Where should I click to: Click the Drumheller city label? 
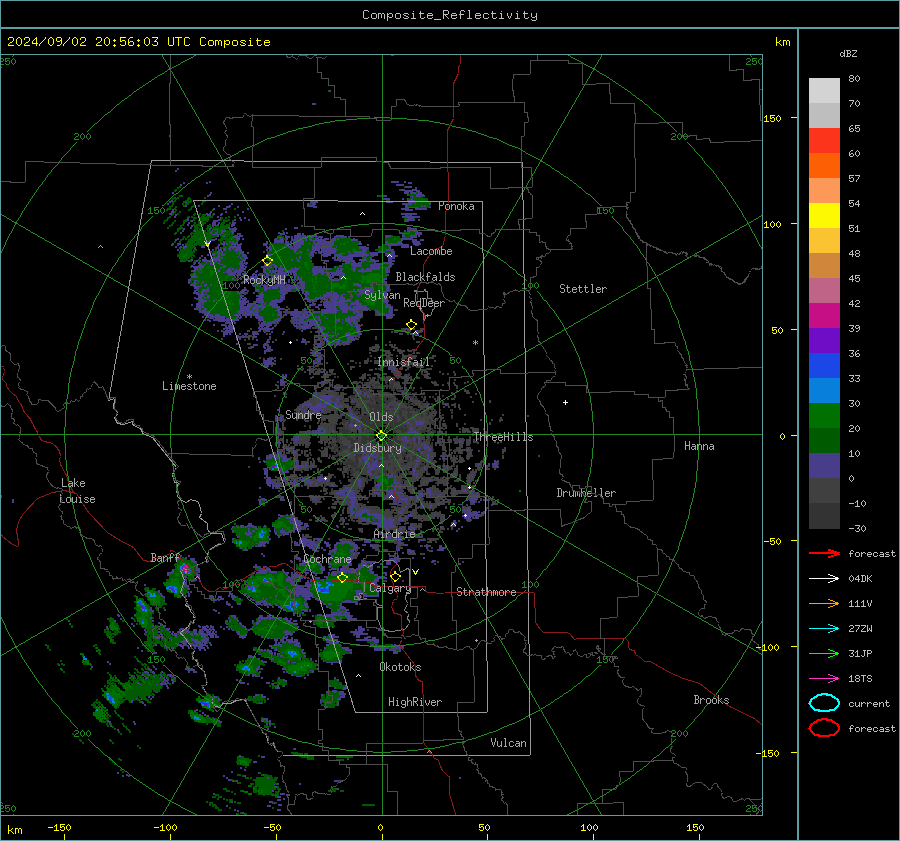586,493
